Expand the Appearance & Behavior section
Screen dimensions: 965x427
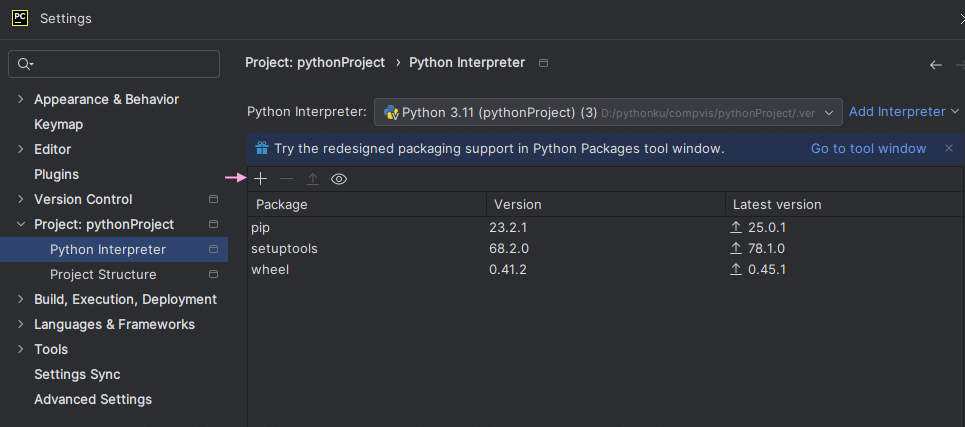[x=21, y=99]
